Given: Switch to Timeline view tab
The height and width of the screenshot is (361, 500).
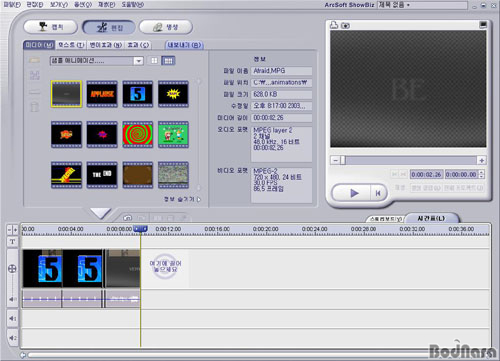Looking at the screenshot, I should click(431, 218).
